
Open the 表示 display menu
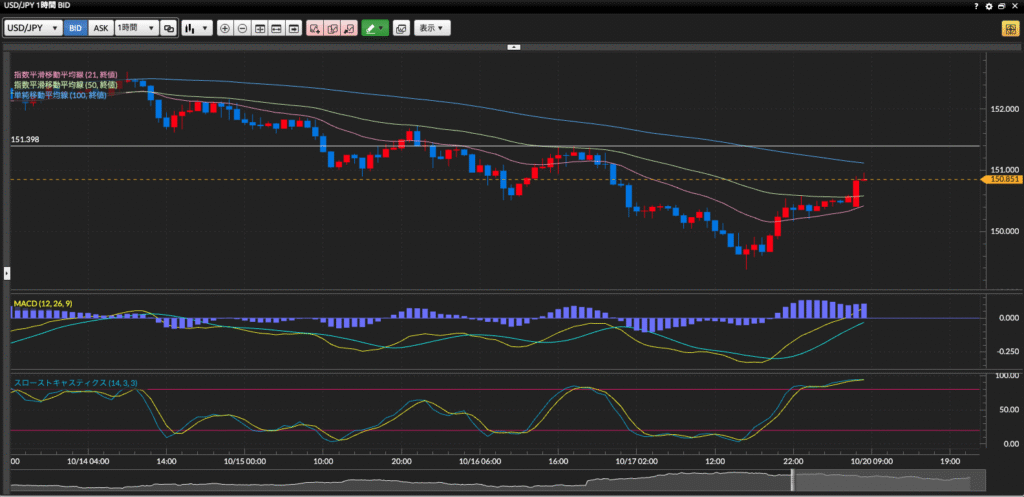tap(433, 28)
